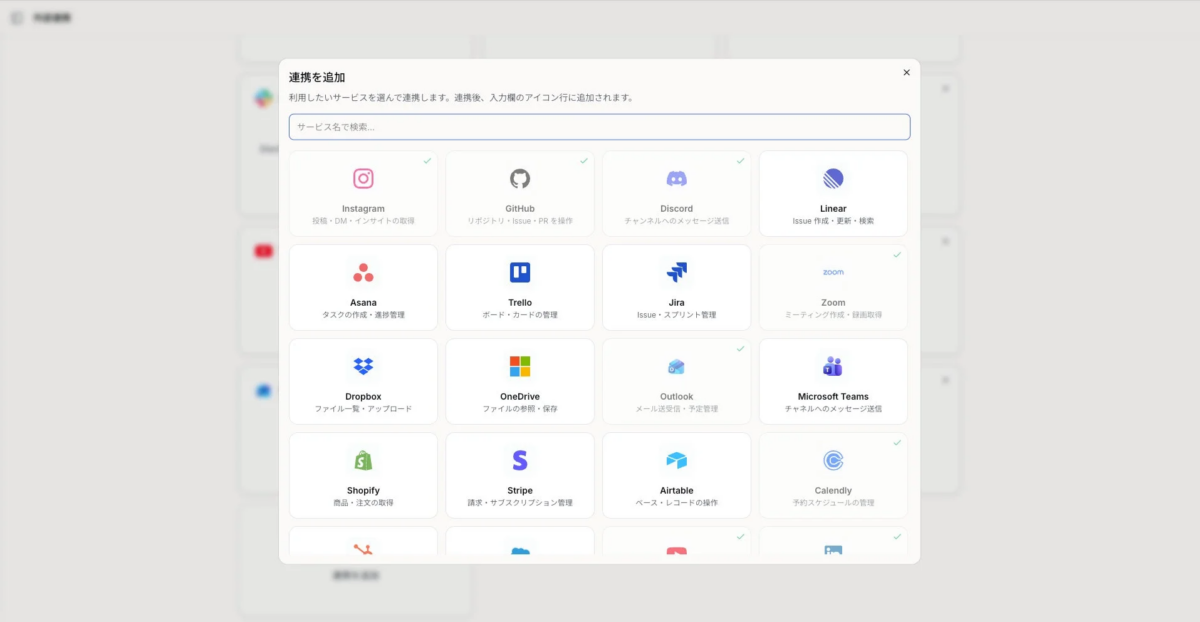Viewport: 1200px width, 622px height.
Task: Click the connected checkmark on Calendly card
Action: click(897, 442)
